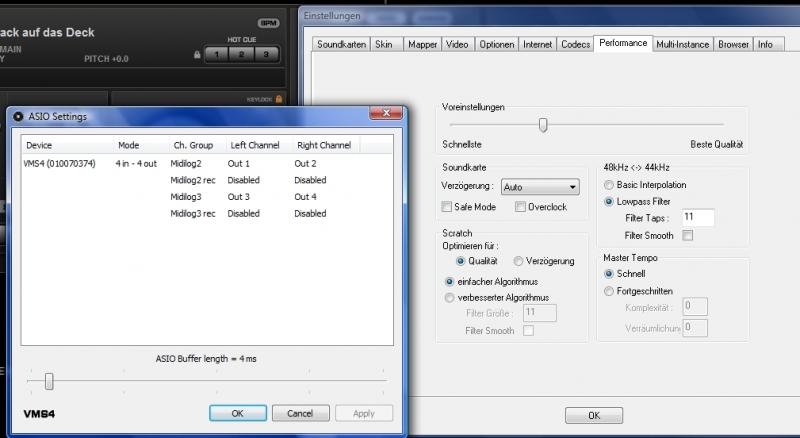The width and height of the screenshot is (800, 438).
Task: Toggle the orange Keylock padlock icon
Action: coord(279,99)
